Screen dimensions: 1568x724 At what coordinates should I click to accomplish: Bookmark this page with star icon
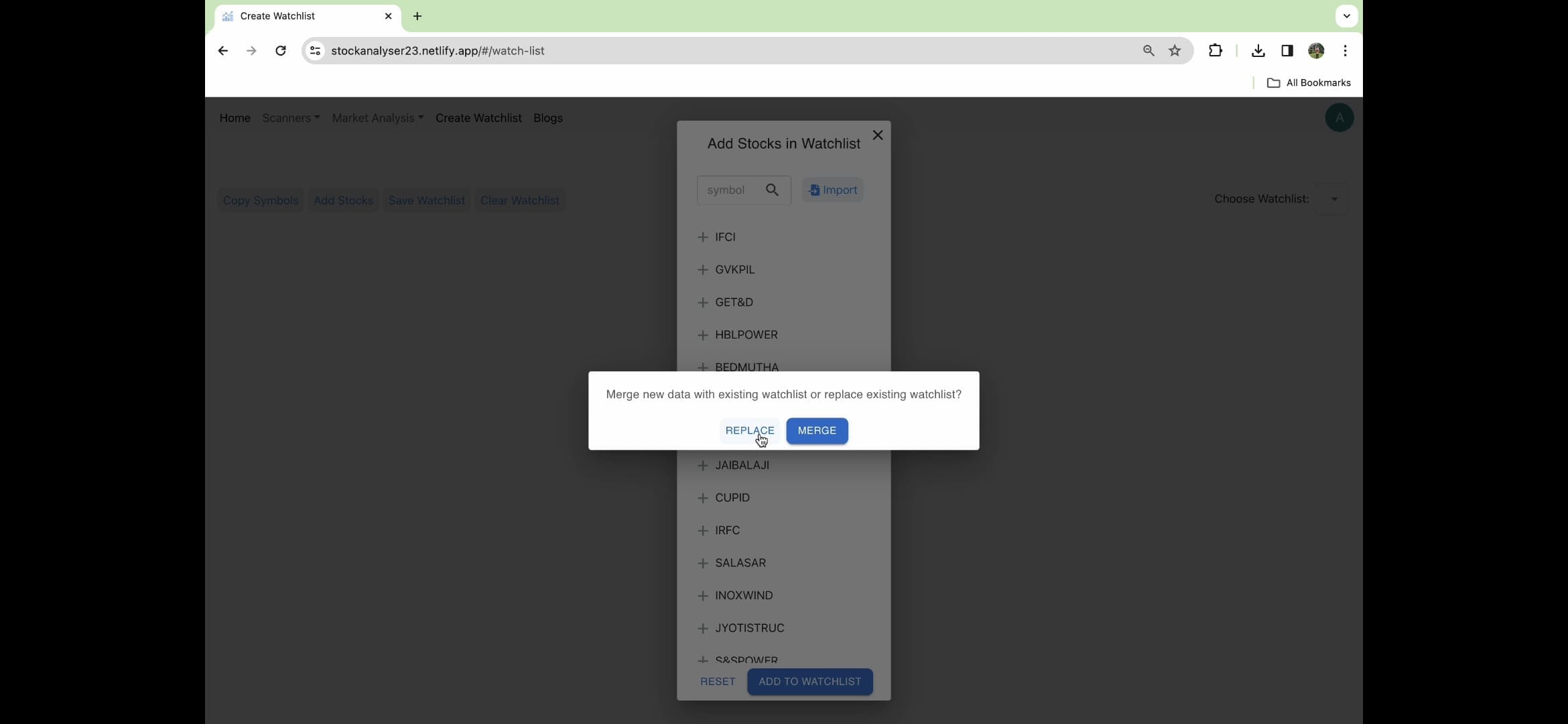pyautogui.click(x=1175, y=51)
